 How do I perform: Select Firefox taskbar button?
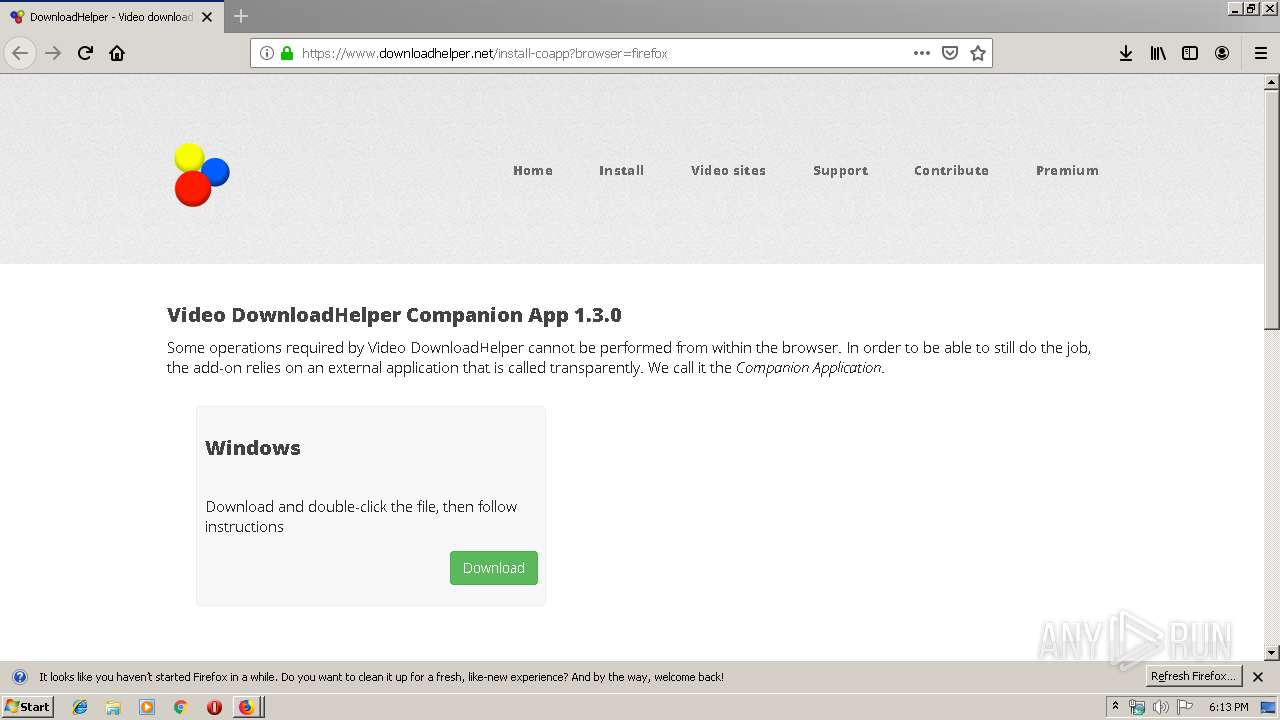247,707
